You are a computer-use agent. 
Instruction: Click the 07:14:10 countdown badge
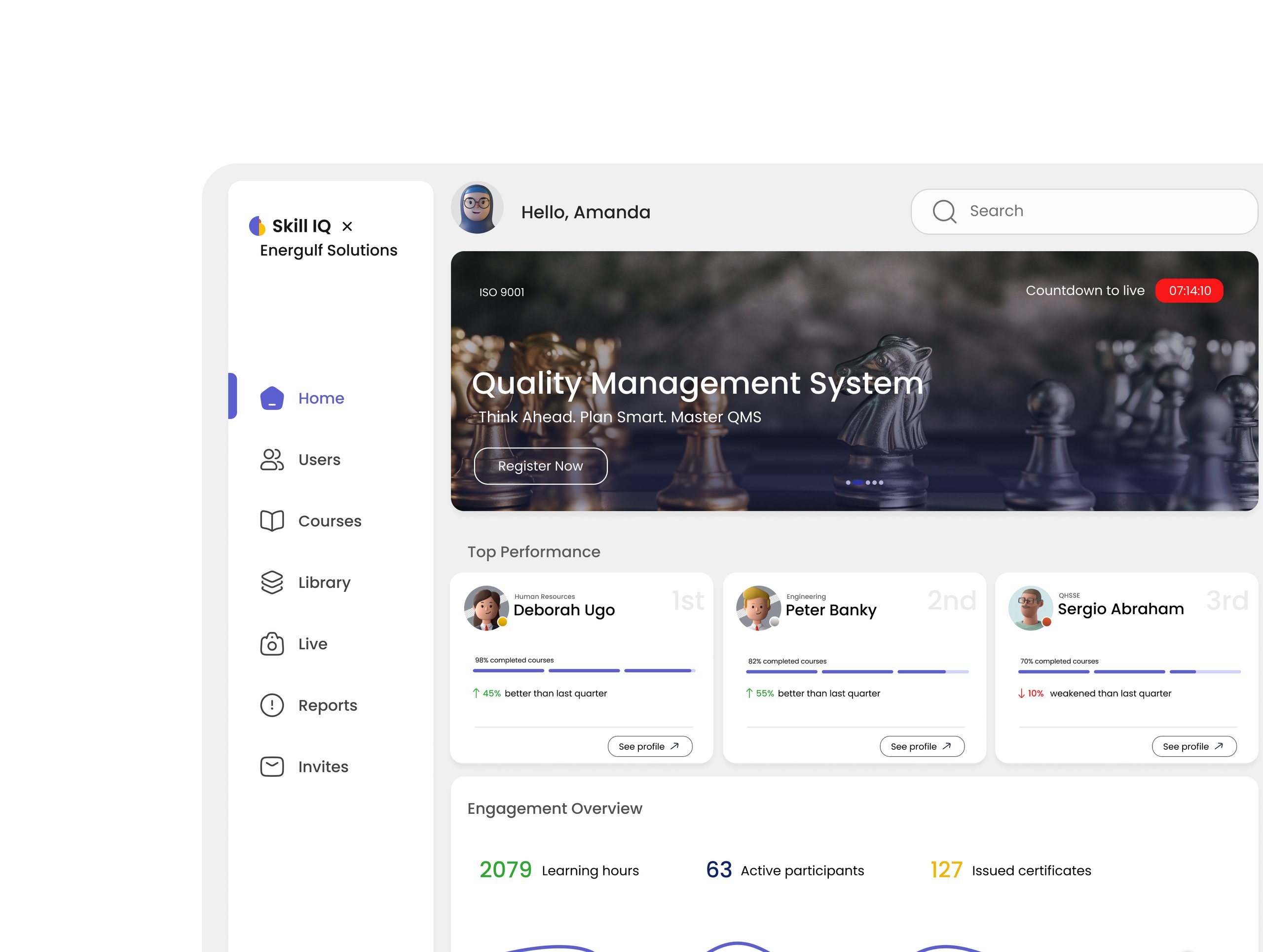(1189, 291)
